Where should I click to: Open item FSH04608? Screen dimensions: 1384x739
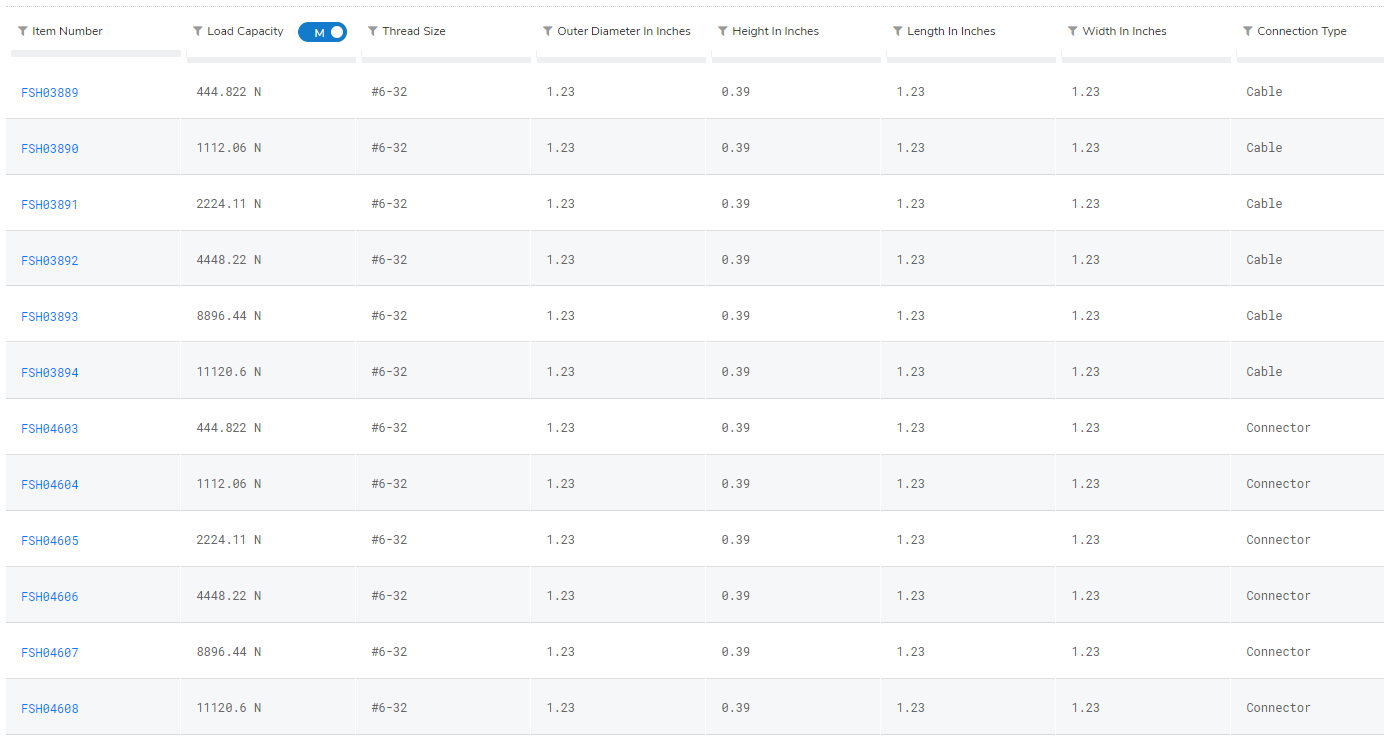(x=50, y=709)
